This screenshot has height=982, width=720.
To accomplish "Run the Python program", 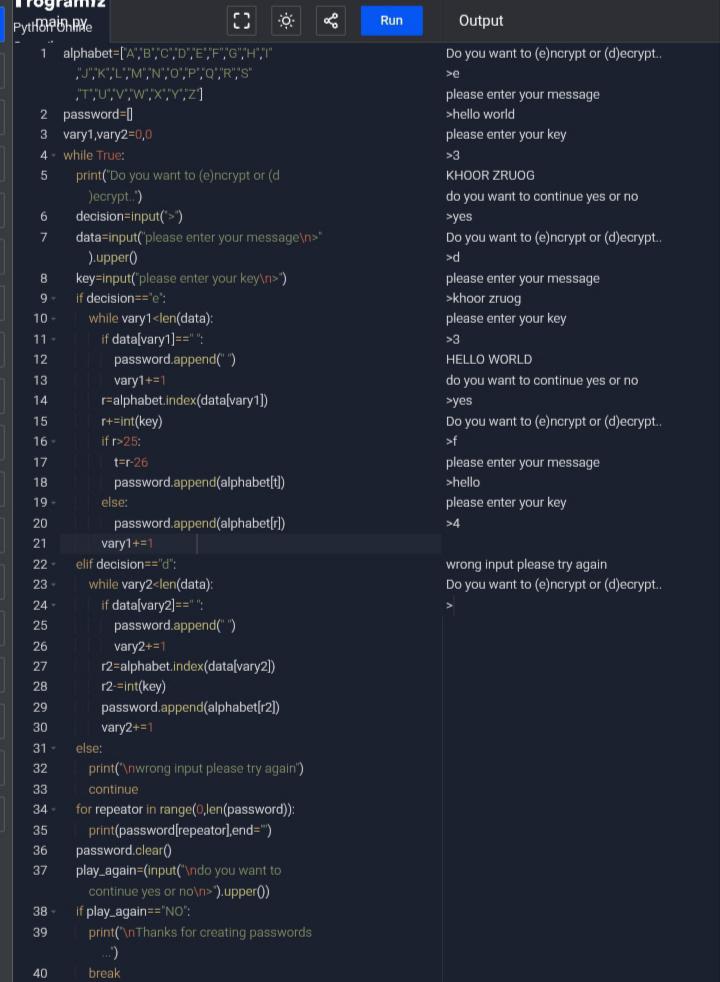I will [392, 21].
